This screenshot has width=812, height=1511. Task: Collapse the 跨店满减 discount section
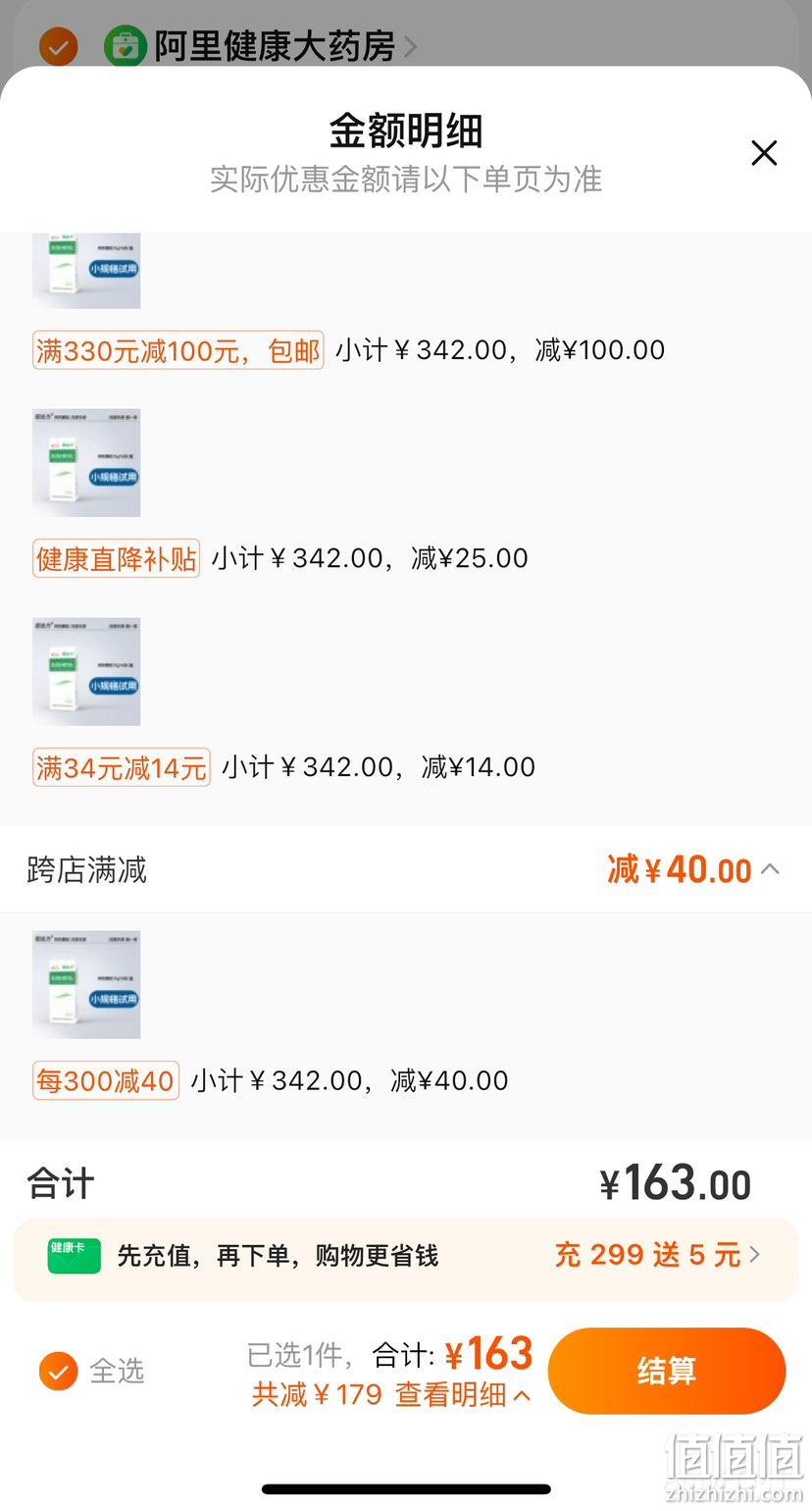pyautogui.click(x=771, y=868)
